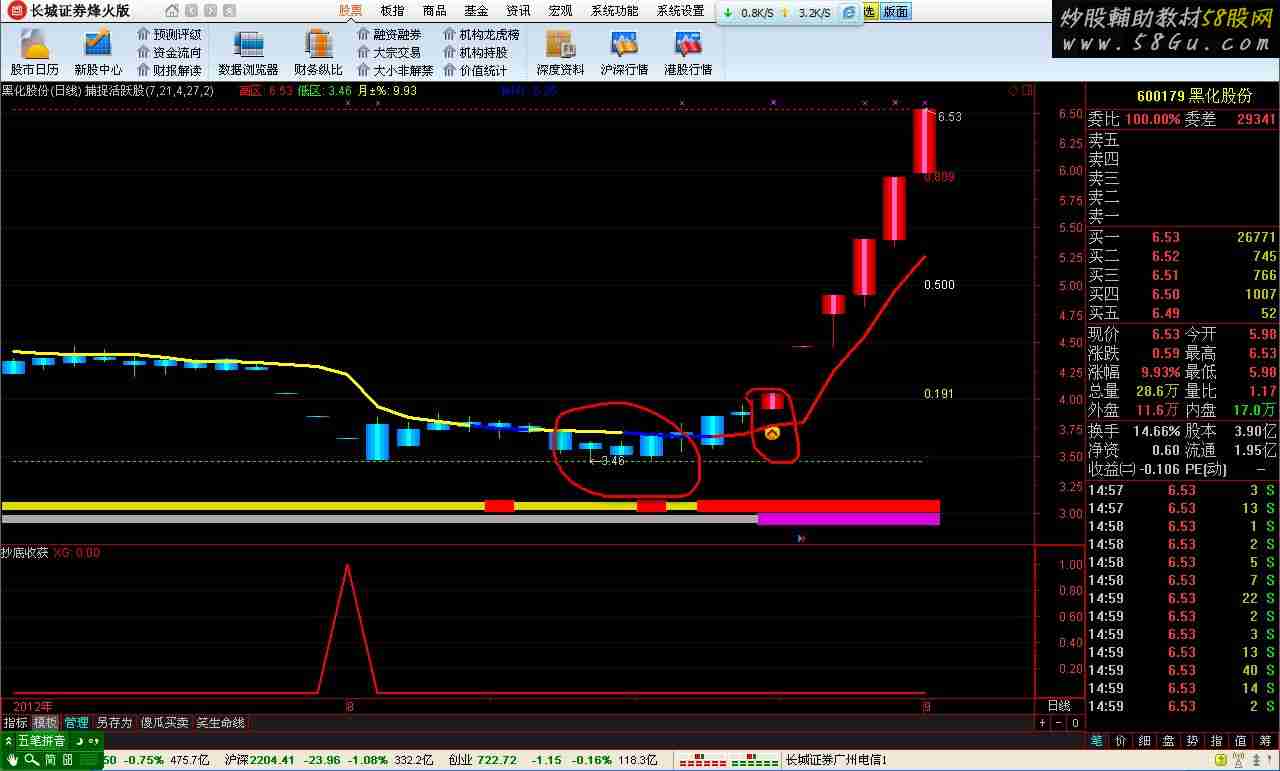Select the 傻瓜买卖 indicator tab

click(x=164, y=722)
